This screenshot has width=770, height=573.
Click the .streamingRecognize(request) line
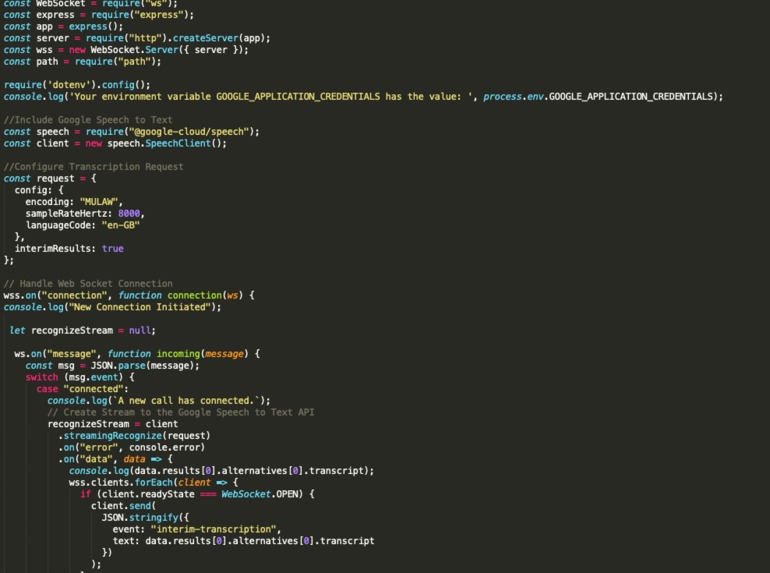134,436
